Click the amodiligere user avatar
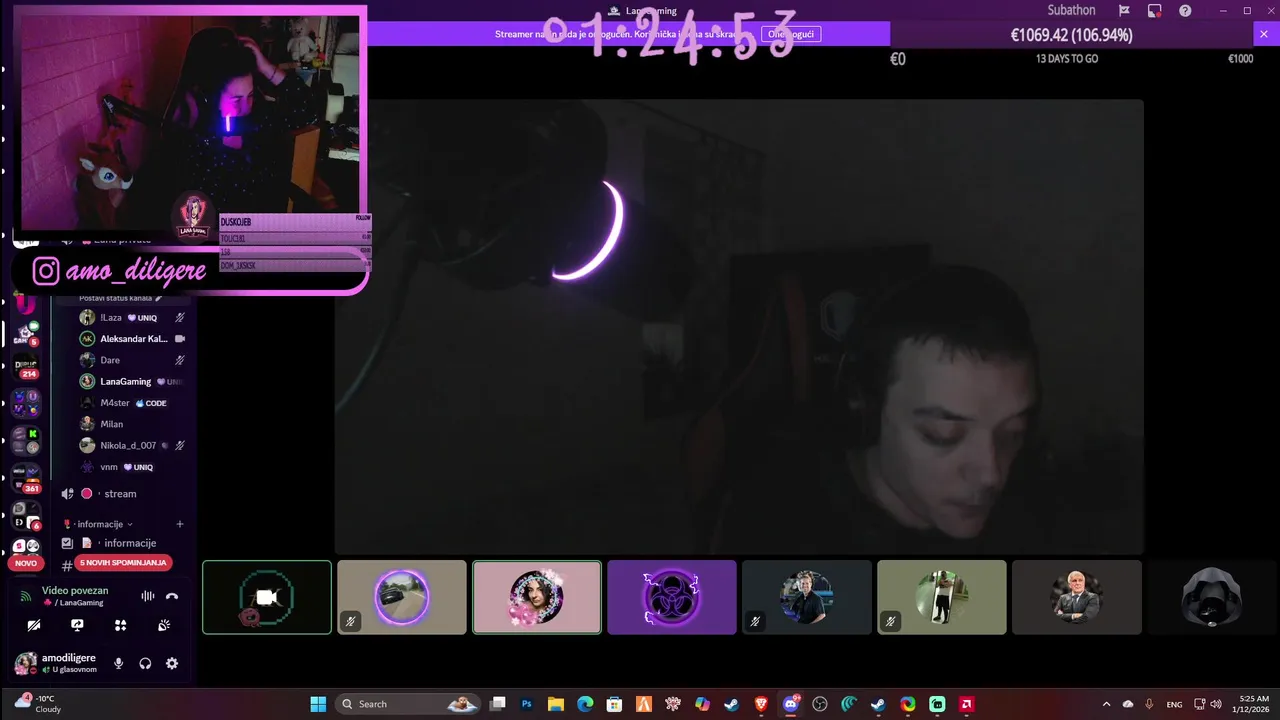The image size is (1280, 720). [x=25, y=663]
